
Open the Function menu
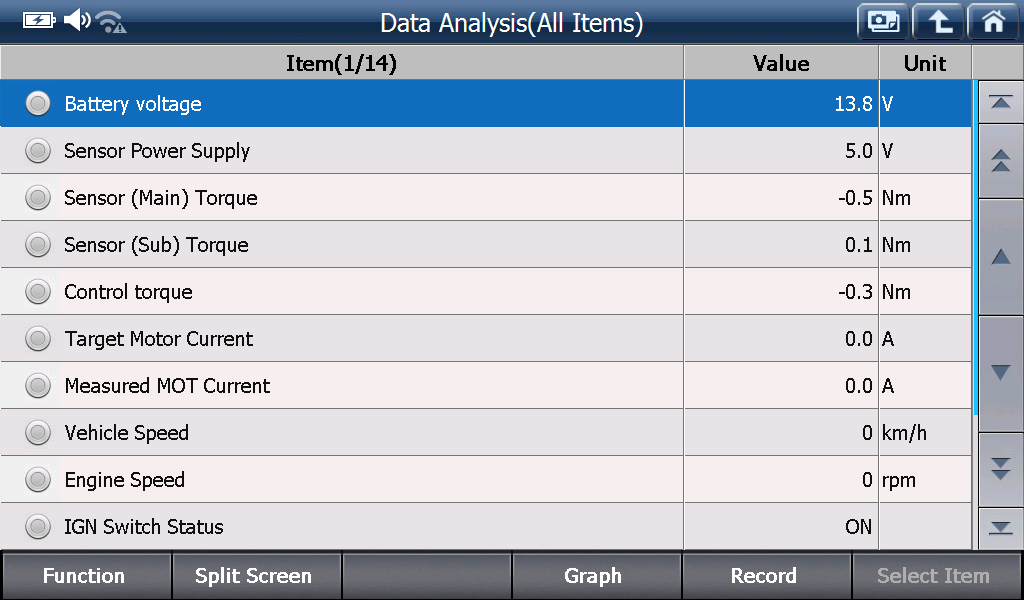[86, 576]
